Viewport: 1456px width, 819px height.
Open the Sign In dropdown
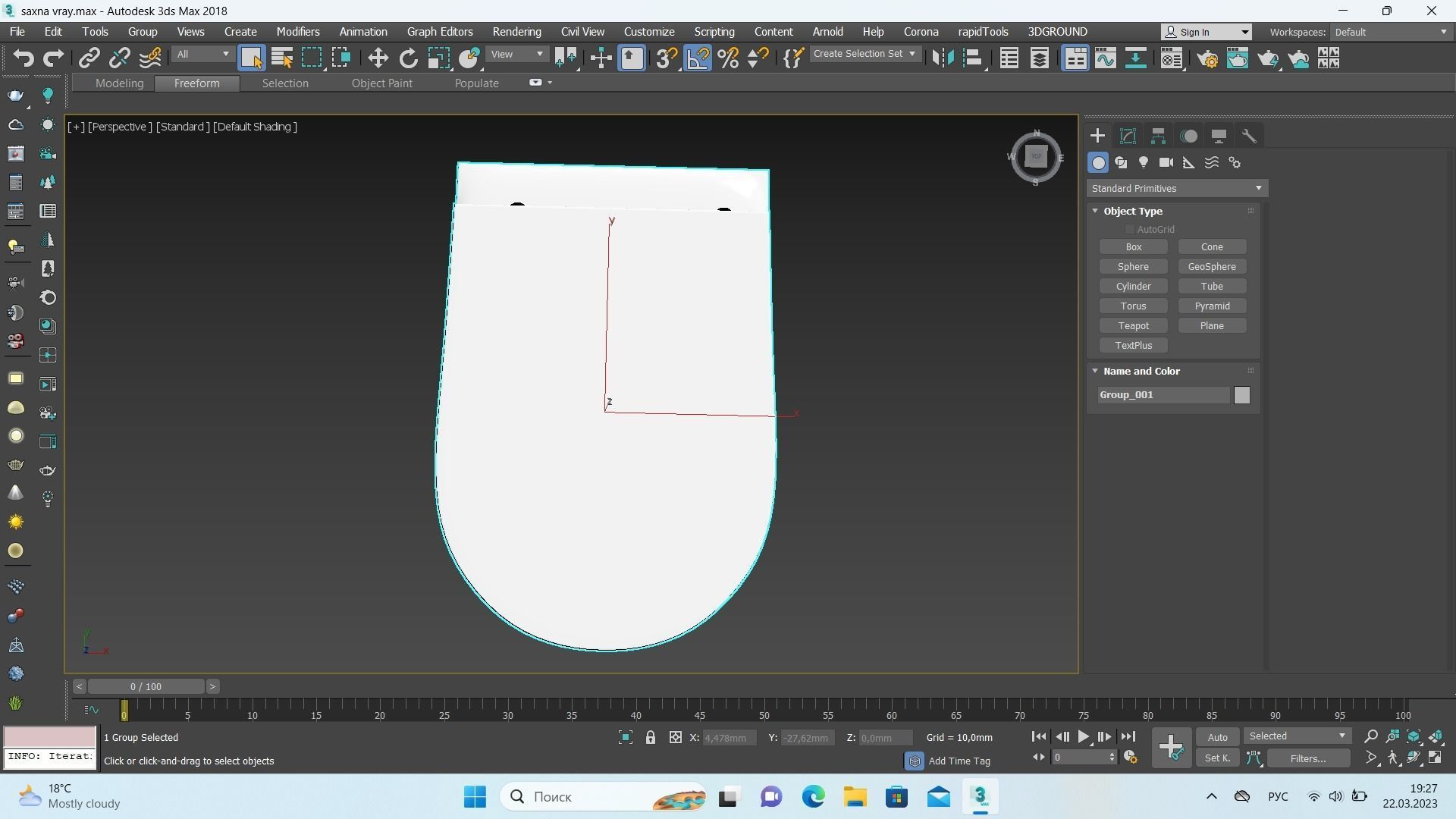tap(1207, 32)
